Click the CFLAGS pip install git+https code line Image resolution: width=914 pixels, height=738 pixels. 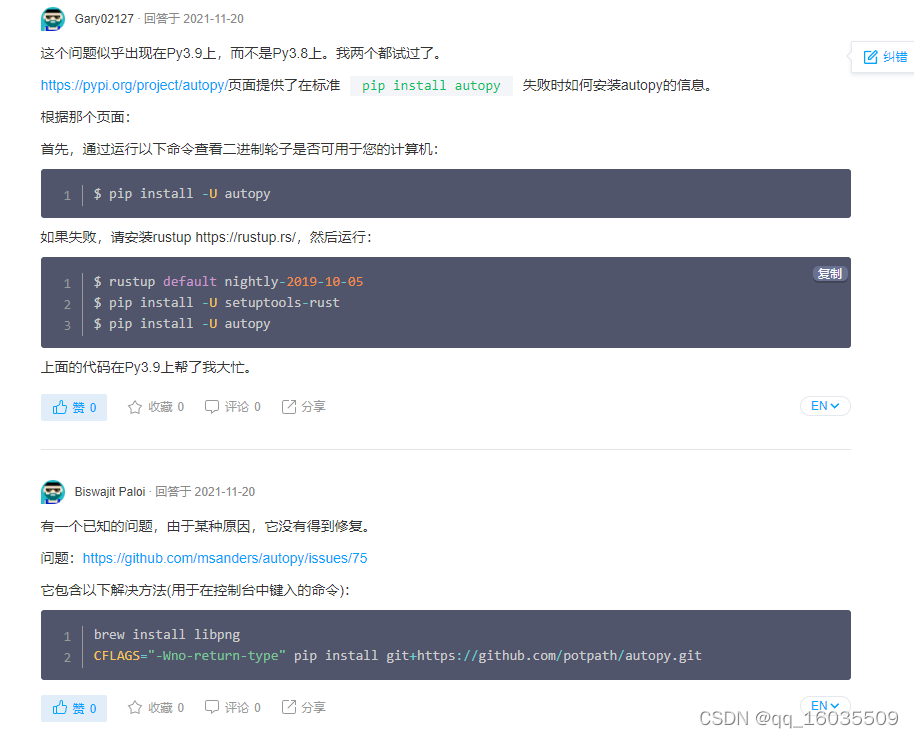click(398, 655)
